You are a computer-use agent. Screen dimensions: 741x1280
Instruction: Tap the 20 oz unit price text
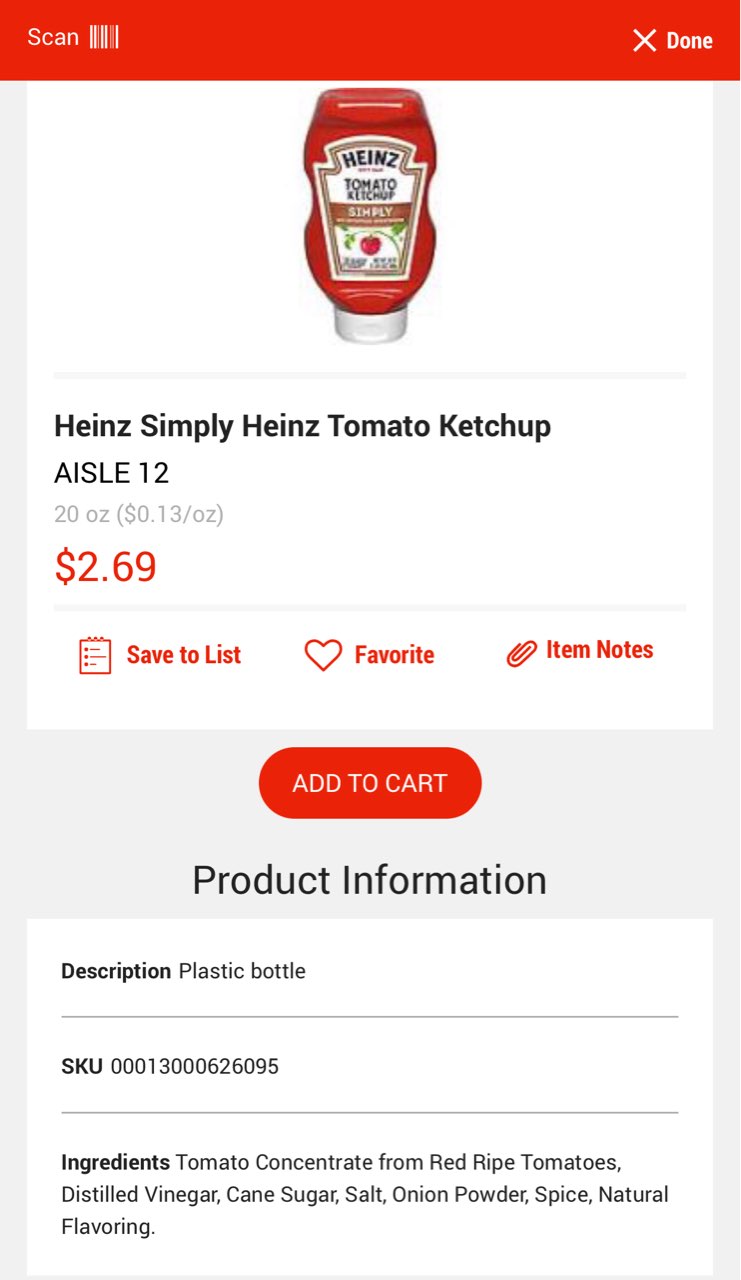(139, 514)
